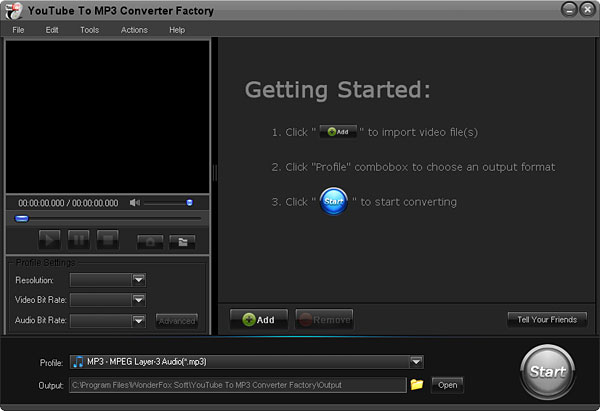Click the music note icon in Profile
The image size is (600, 411).
pos(78,362)
